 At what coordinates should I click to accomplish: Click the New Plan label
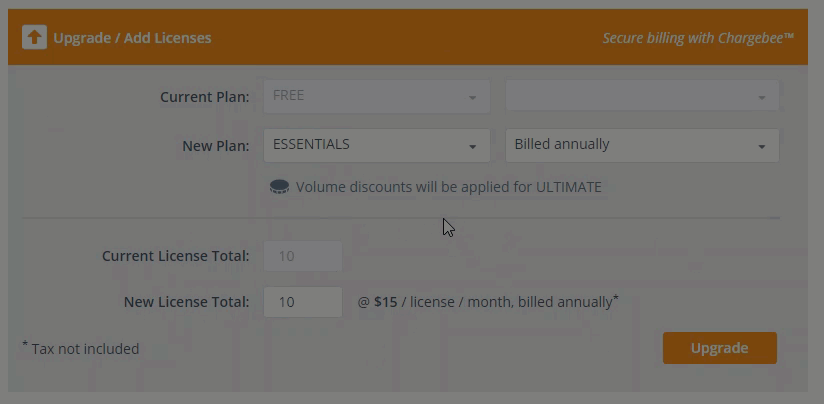coord(215,146)
